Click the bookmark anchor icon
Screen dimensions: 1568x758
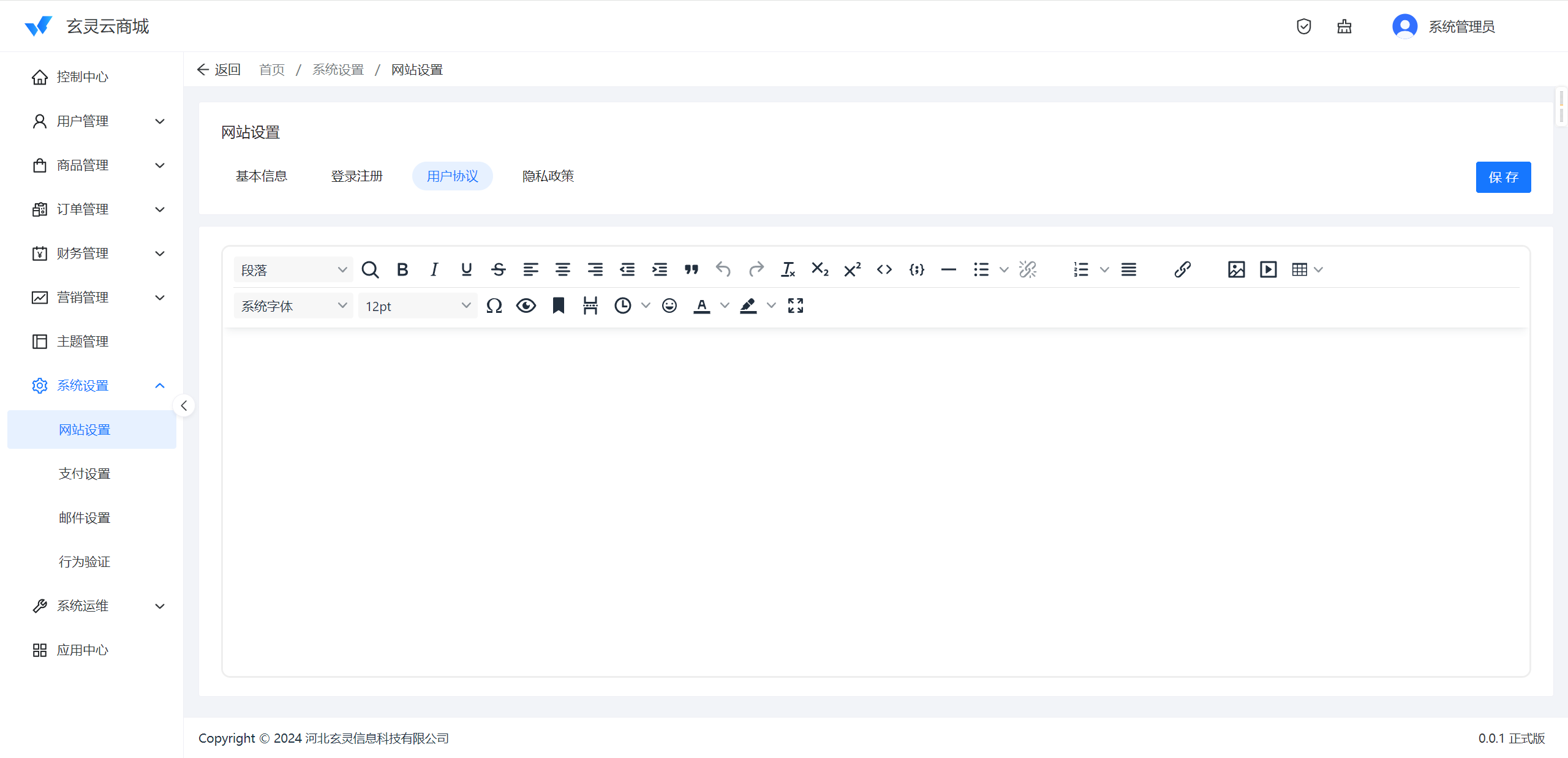(558, 306)
